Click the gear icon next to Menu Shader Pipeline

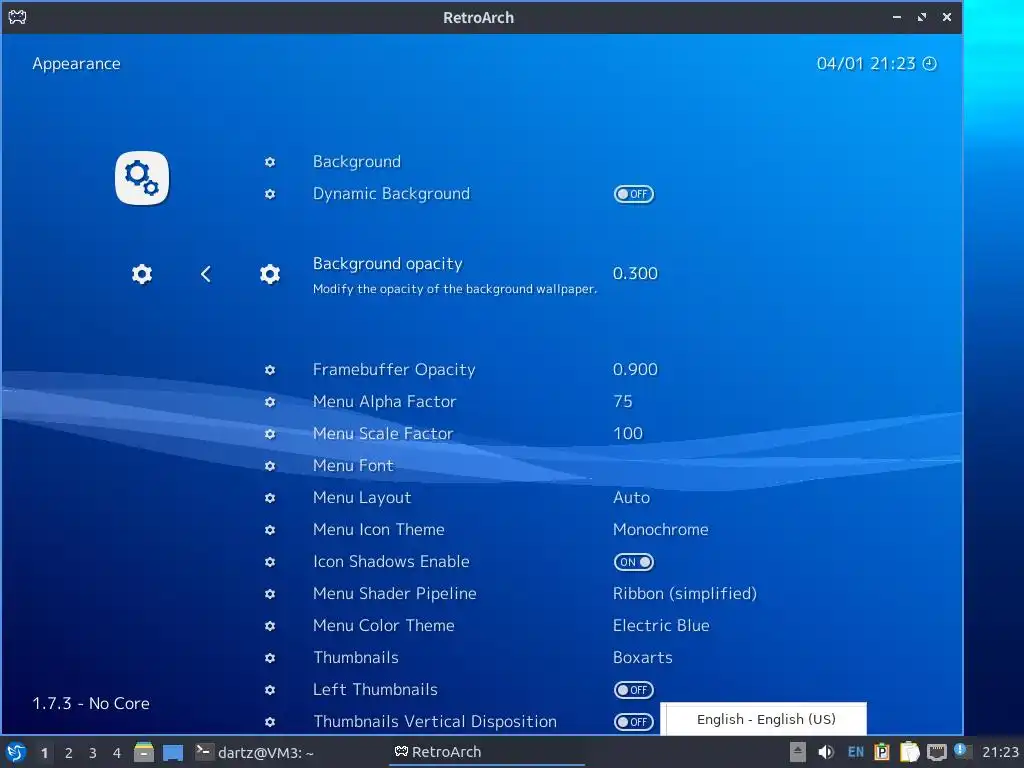270,594
